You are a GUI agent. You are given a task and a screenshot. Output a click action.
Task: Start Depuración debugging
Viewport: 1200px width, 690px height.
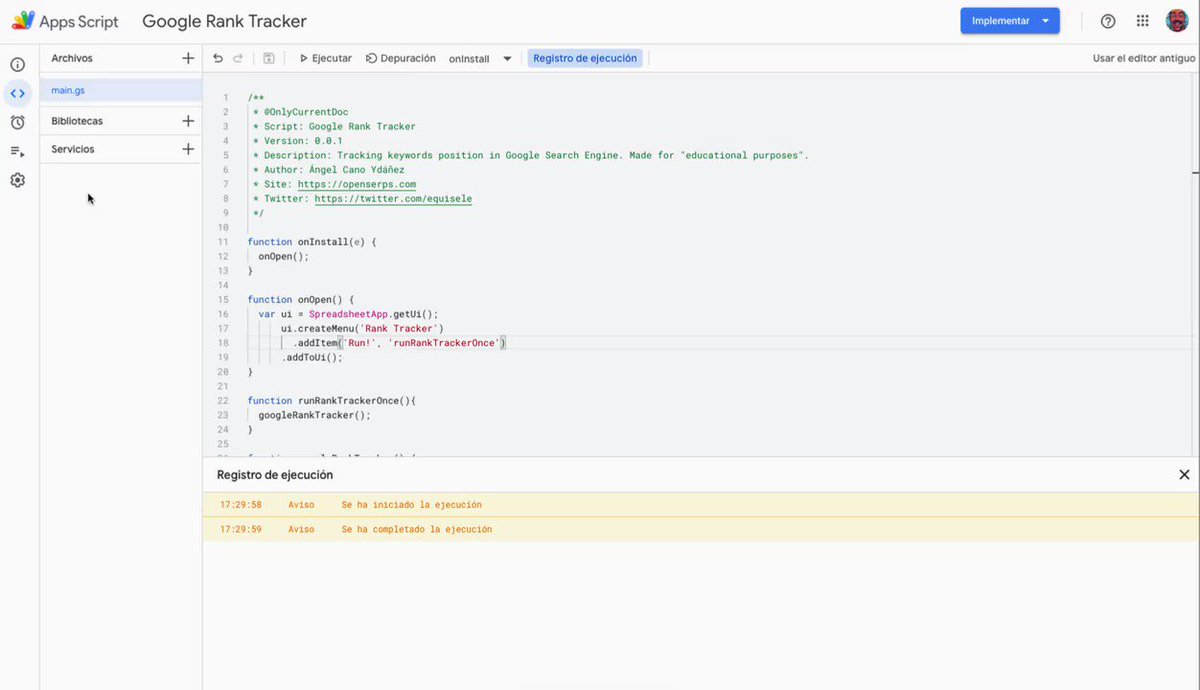point(401,58)
